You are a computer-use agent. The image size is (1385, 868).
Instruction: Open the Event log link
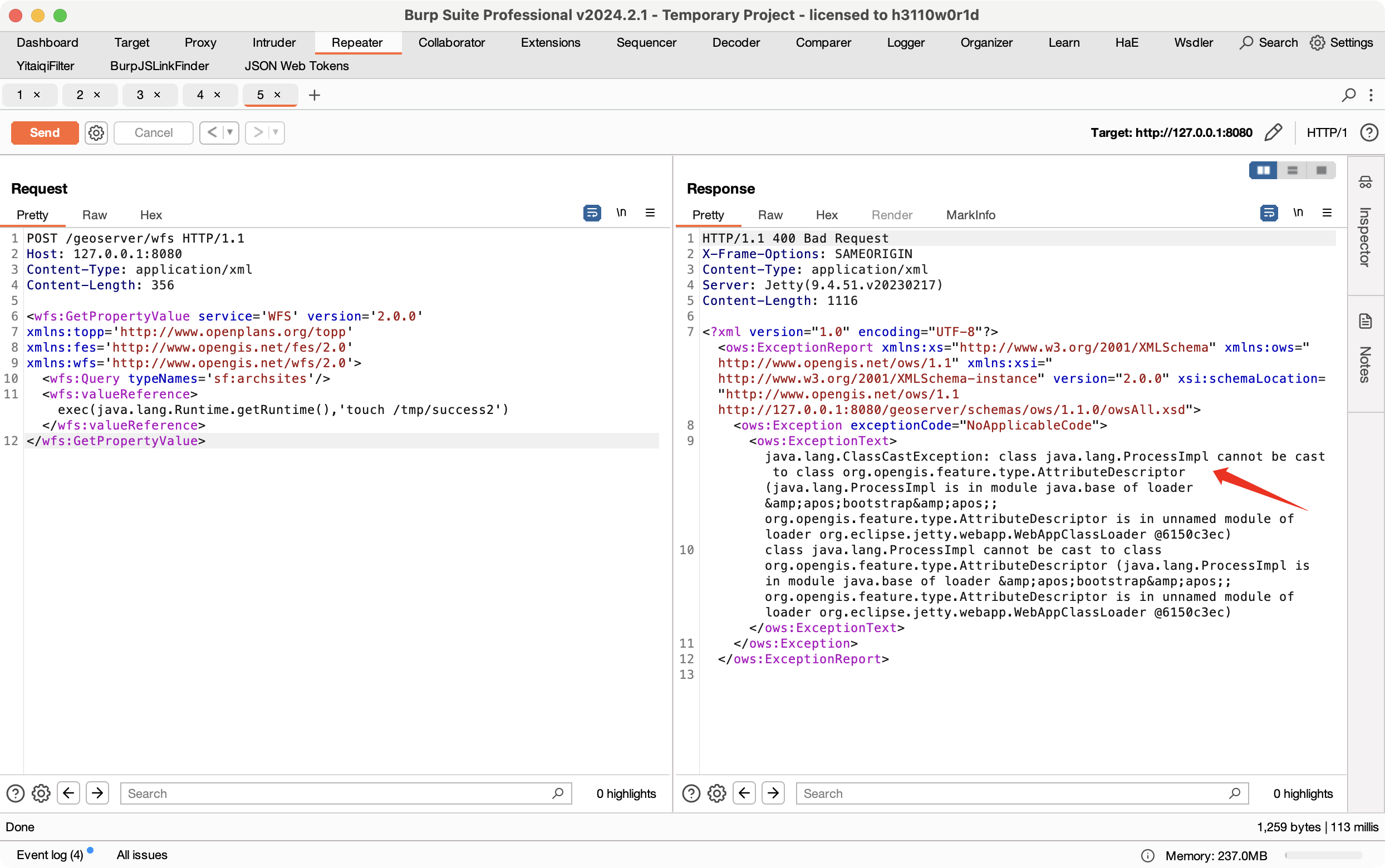50,855
